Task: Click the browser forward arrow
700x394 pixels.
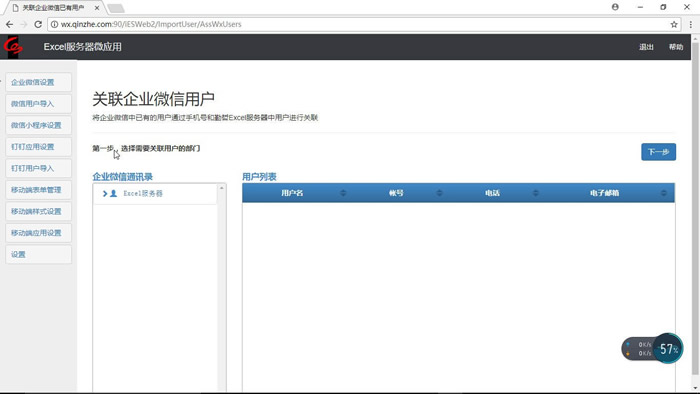Action: (x=24, y=24)
